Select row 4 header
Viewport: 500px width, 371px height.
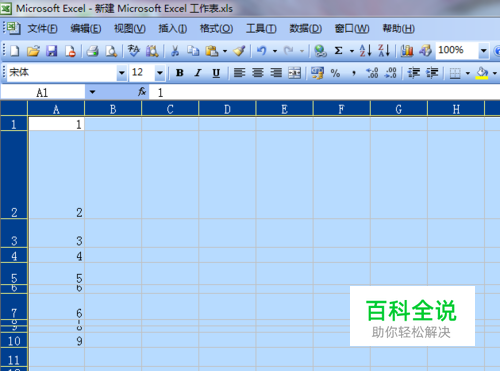coord(14,256)
